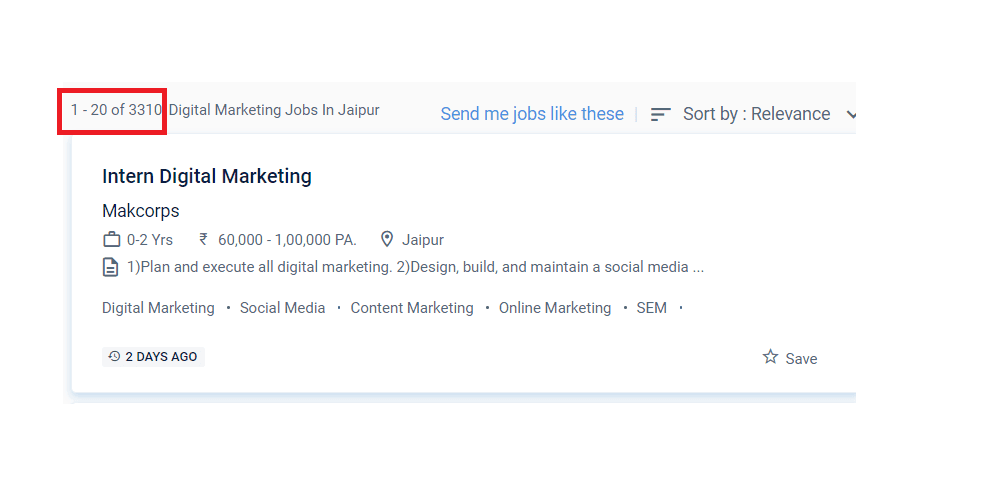Viewport: 1005px width, 499px height.
Task: Click the 1 - 20 of 3310 result count
Action: point(116,110)
